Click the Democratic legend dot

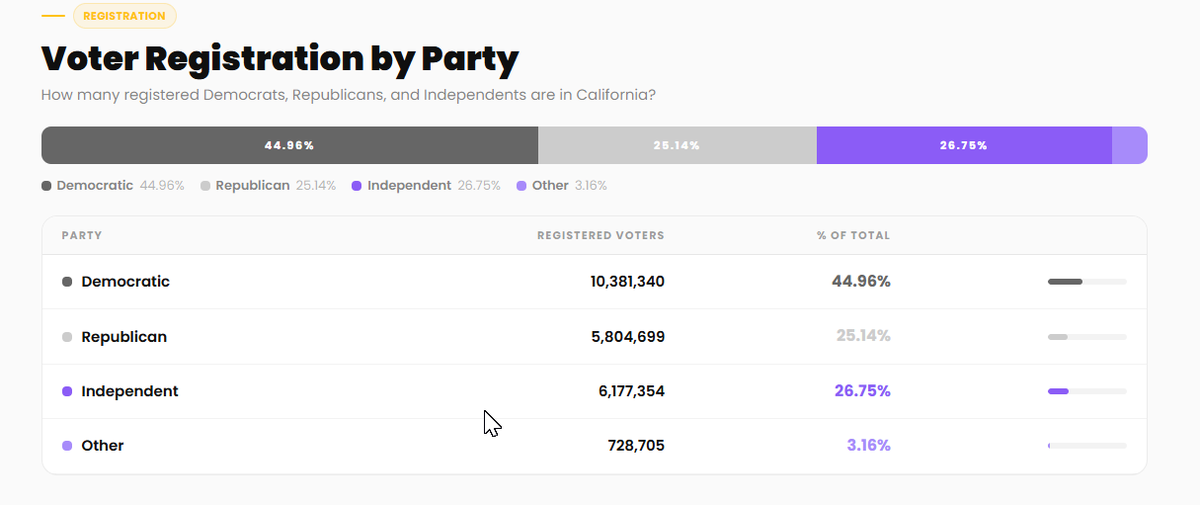click(46, 186)
